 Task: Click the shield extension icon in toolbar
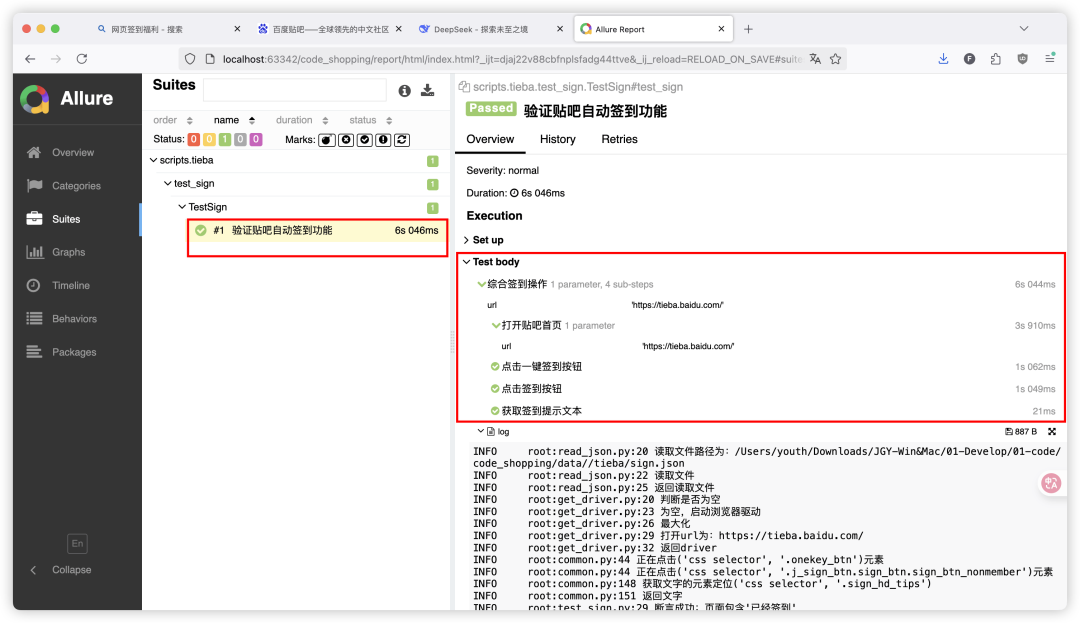(x=1023, y=59)
